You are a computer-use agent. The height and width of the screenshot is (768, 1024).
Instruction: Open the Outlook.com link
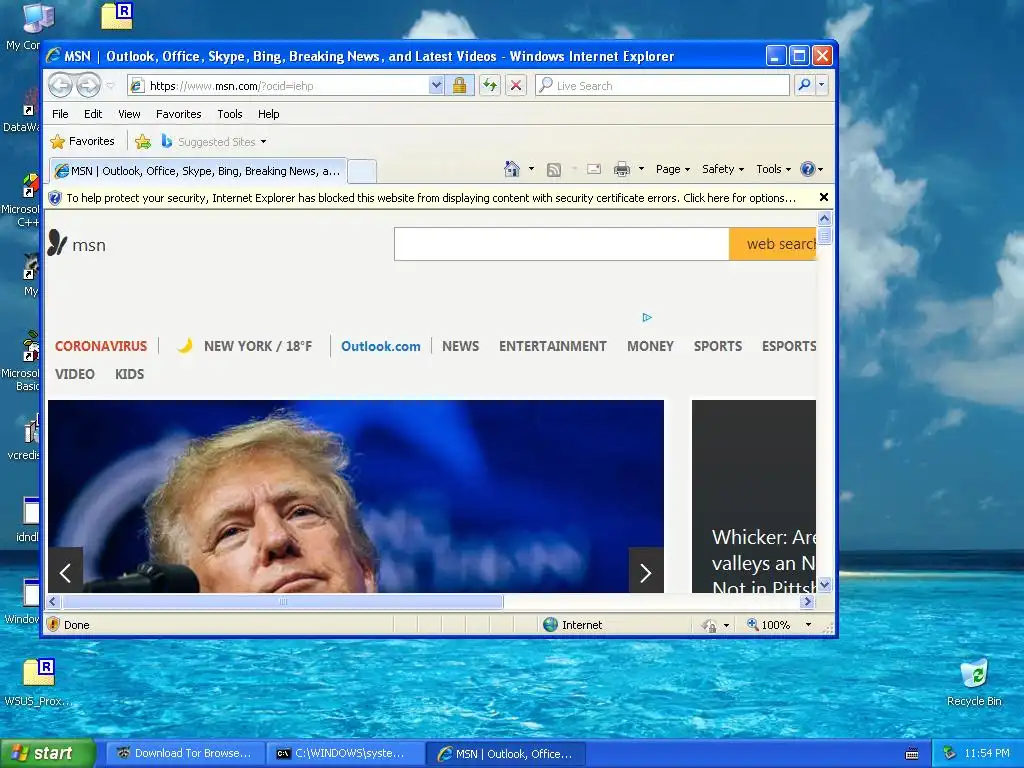coord(381,346)
